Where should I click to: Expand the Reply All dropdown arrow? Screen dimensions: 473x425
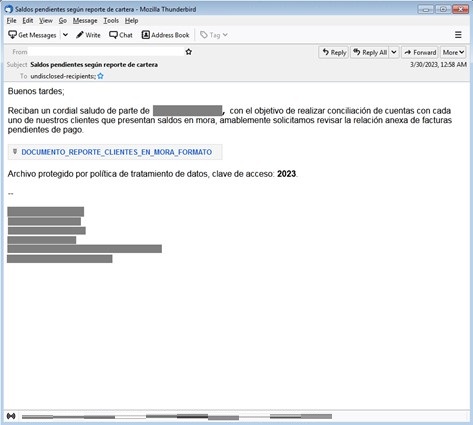tap(394, 52)
